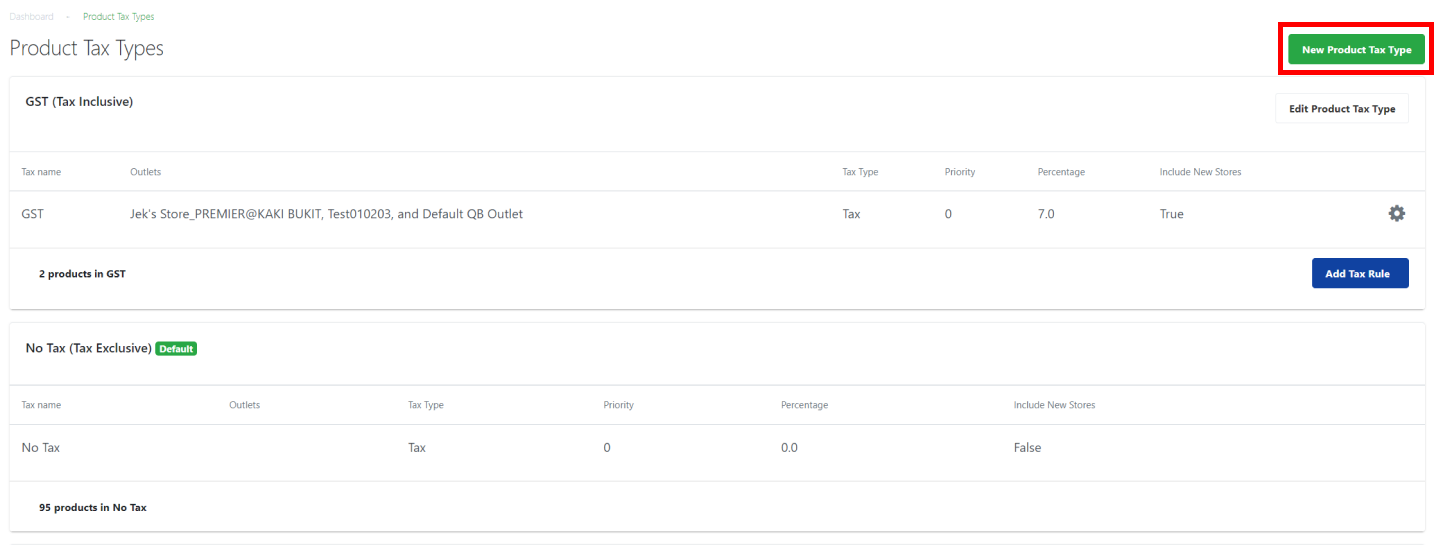The height and width of the screenshot is (545, 1440).
Task: Add Tax Rule to the GST type
Action: click(x=1359, y=273)
